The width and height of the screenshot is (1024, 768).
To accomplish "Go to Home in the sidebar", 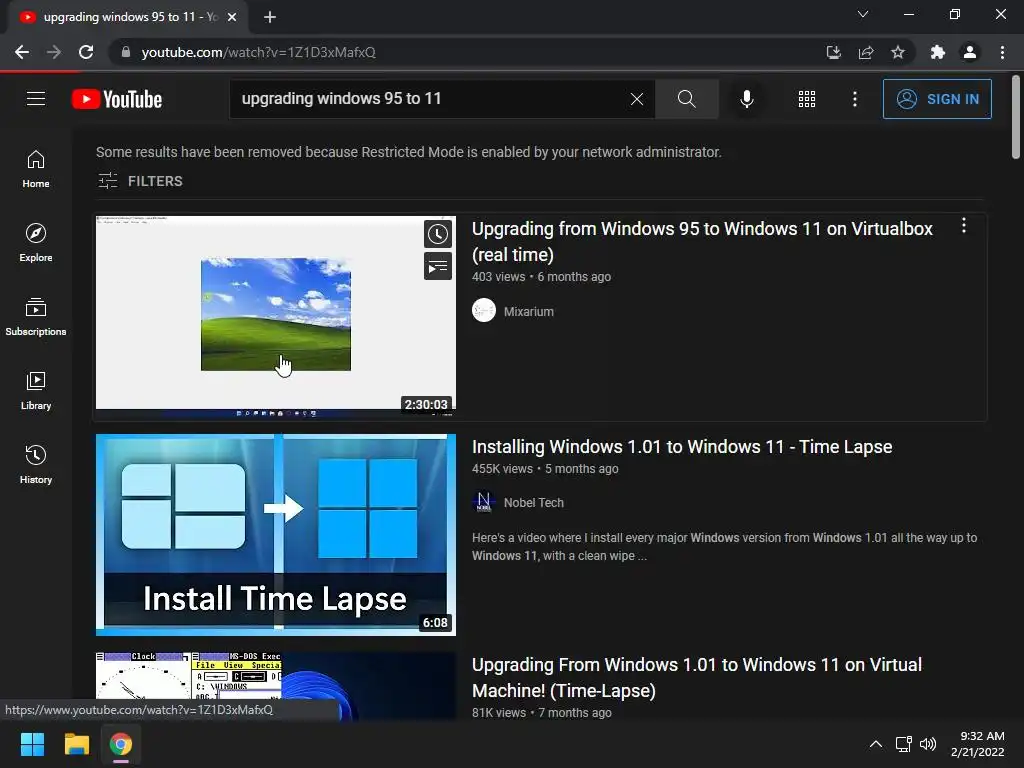I will [x=36, y=168].
